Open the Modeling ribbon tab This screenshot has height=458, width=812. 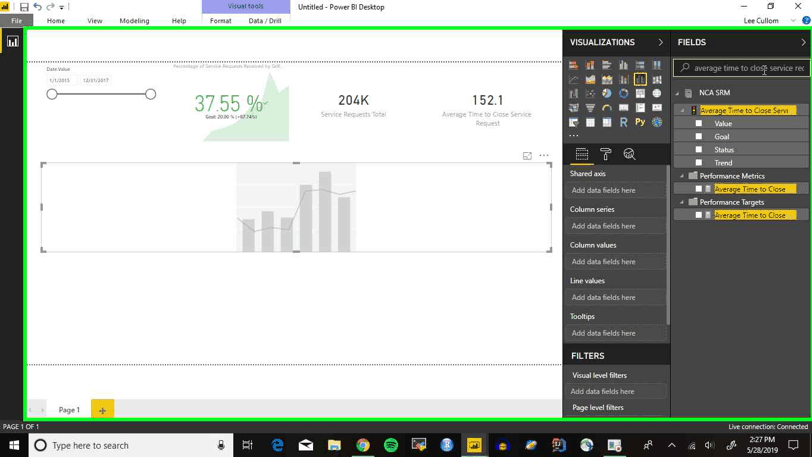134,21
